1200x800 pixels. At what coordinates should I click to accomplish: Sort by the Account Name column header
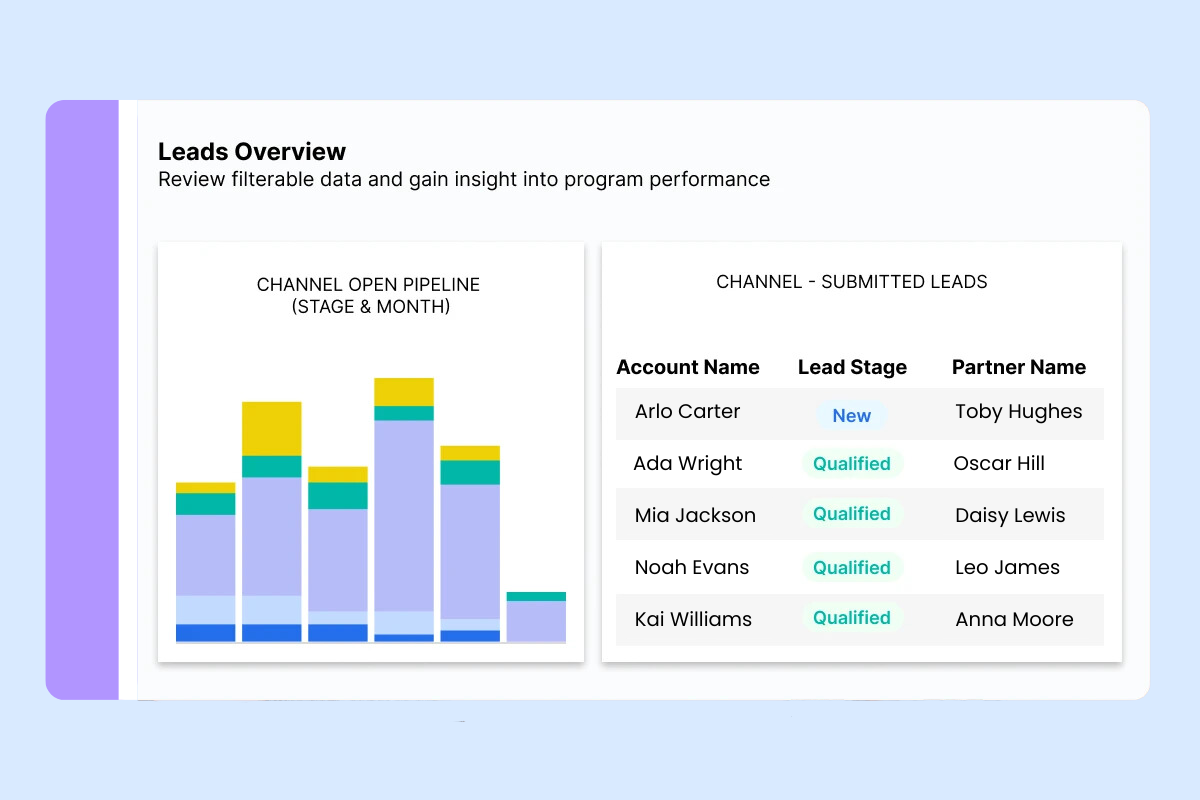pyautogui.click(x=688, y=367)
